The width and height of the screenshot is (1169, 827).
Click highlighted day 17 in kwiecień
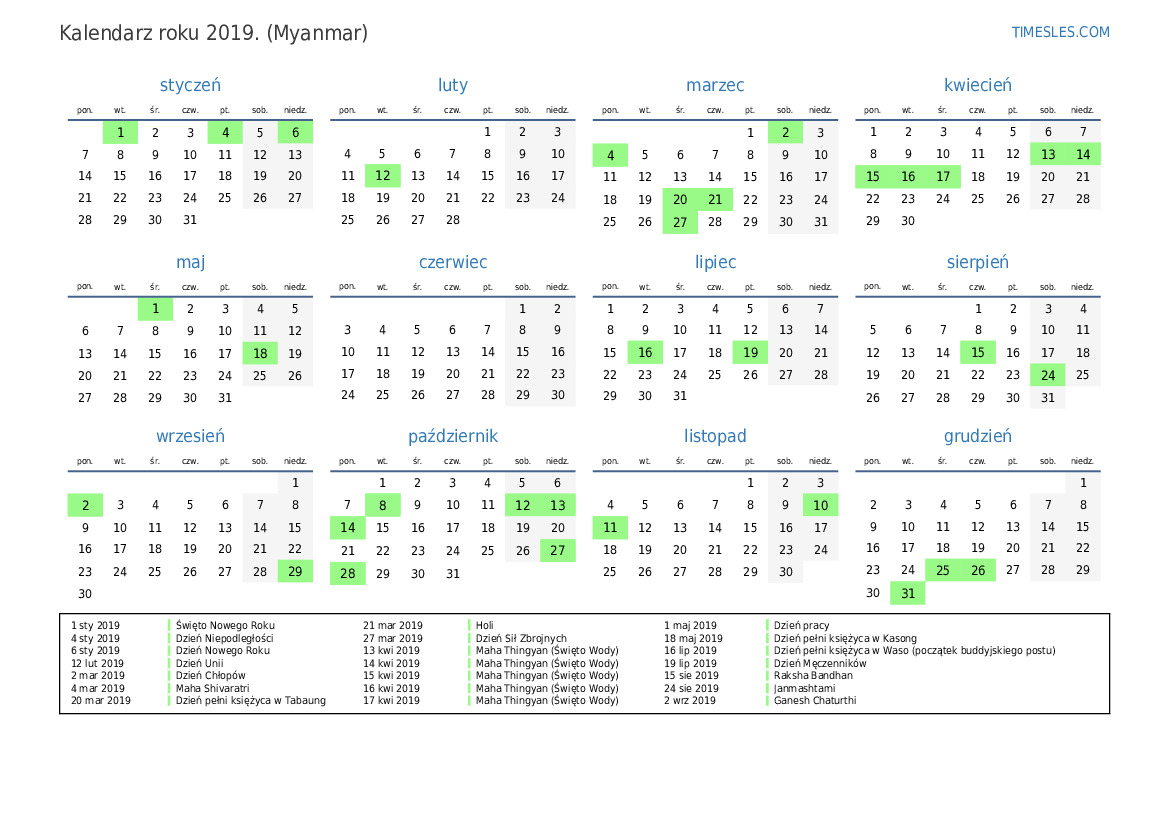943,177
